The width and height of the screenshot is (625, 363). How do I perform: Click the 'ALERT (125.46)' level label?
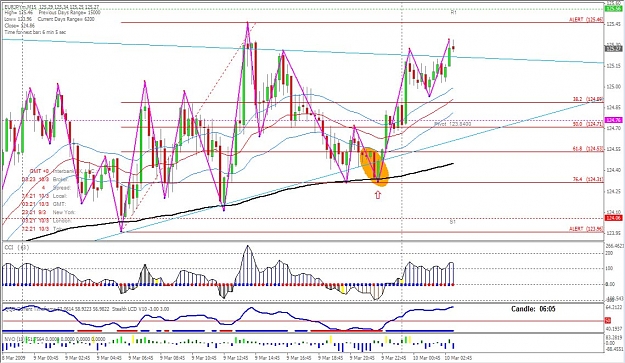586,19
